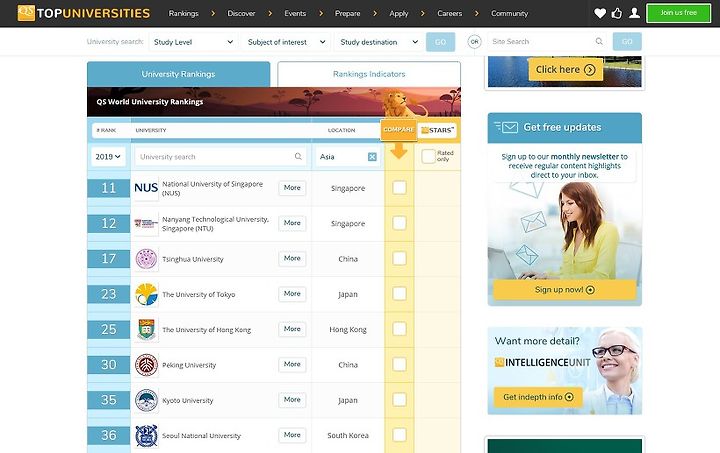Image resolution: width=720 pixels, height=453 pixels.
Task: Switch to Rankings Indicators tab
Action: pyautogui.click(x=369, y=74)
